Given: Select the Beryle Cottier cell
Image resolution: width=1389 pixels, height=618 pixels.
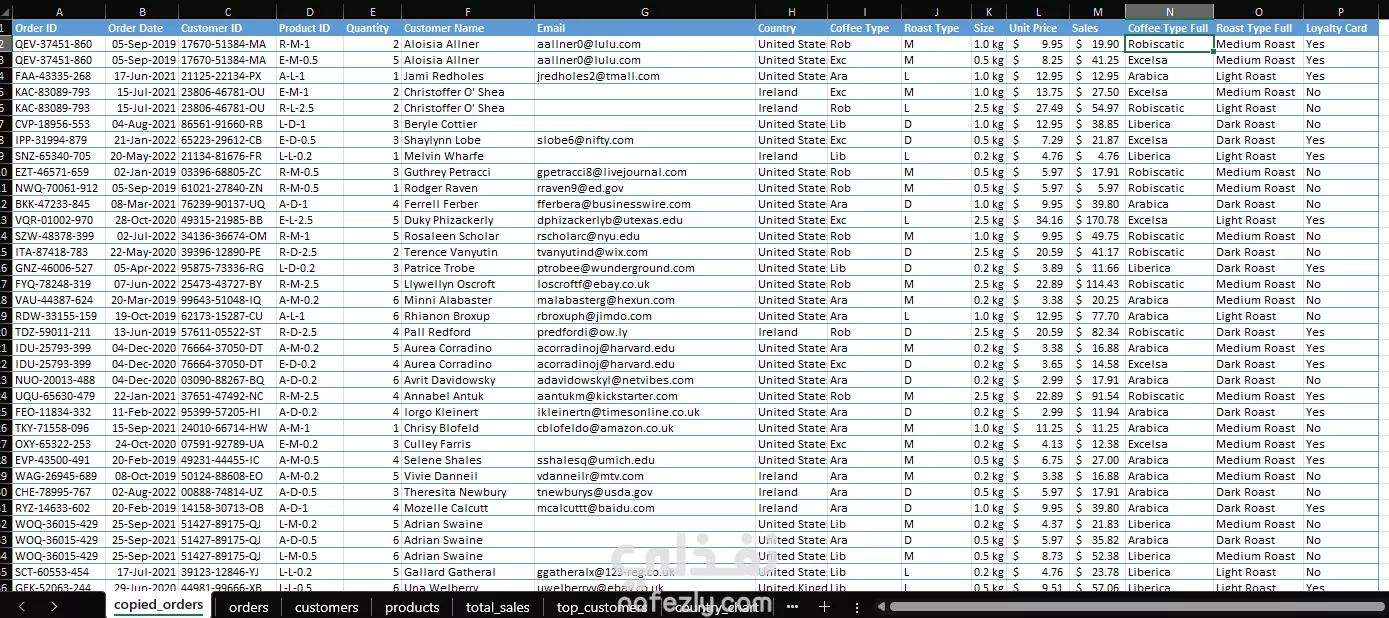Looking at the screenshot, I should pyautogui.click(x=467, y=124).
